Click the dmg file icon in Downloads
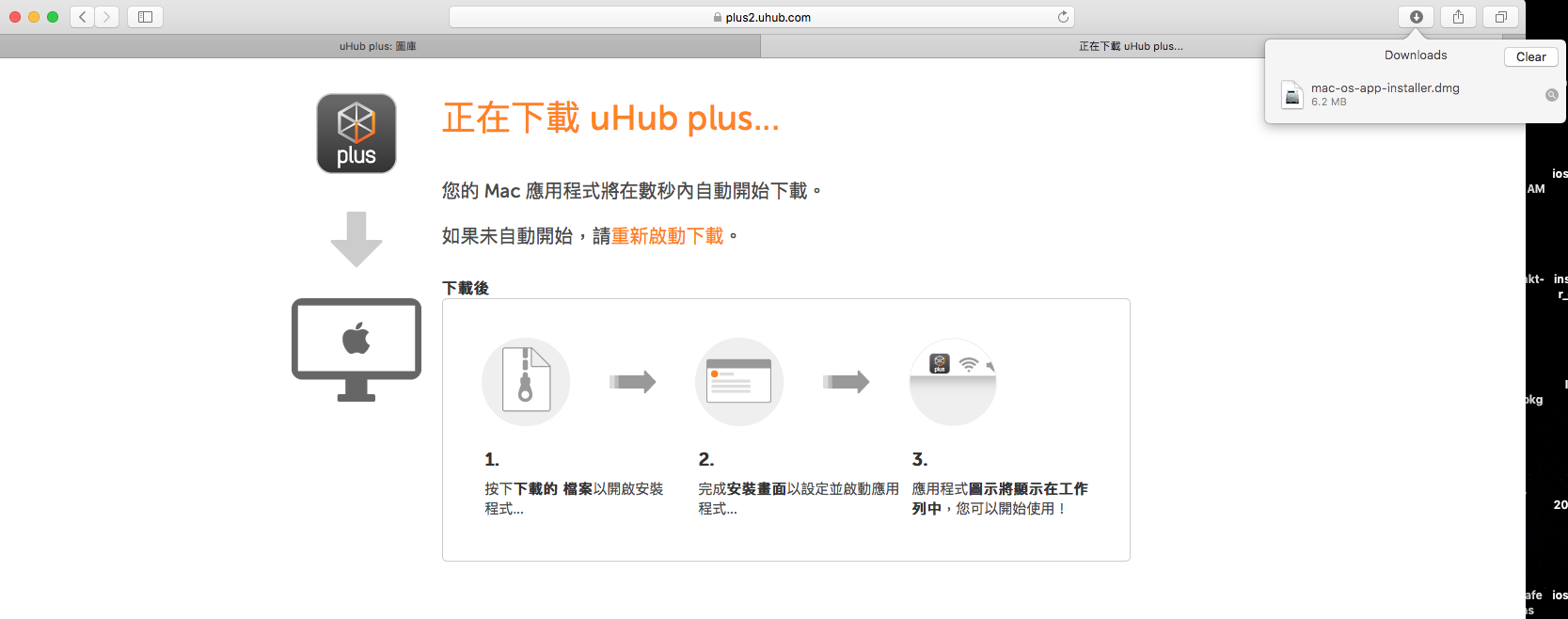Image resolution: width=1568 pixels, height=619 pixels. [x=1292, y=94]
